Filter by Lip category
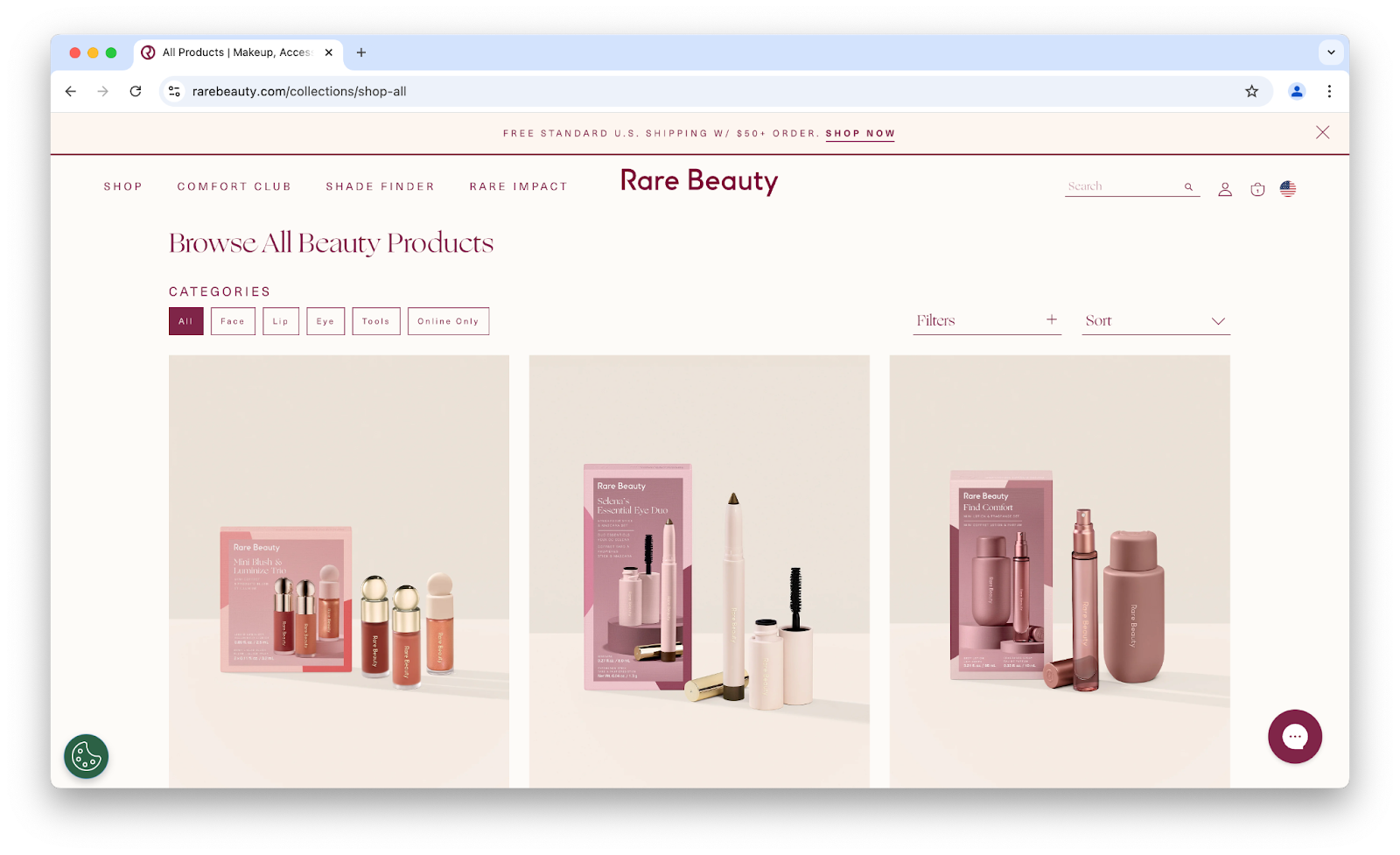The width and height of the screenshot is (1400, 855). click(281, 321)
